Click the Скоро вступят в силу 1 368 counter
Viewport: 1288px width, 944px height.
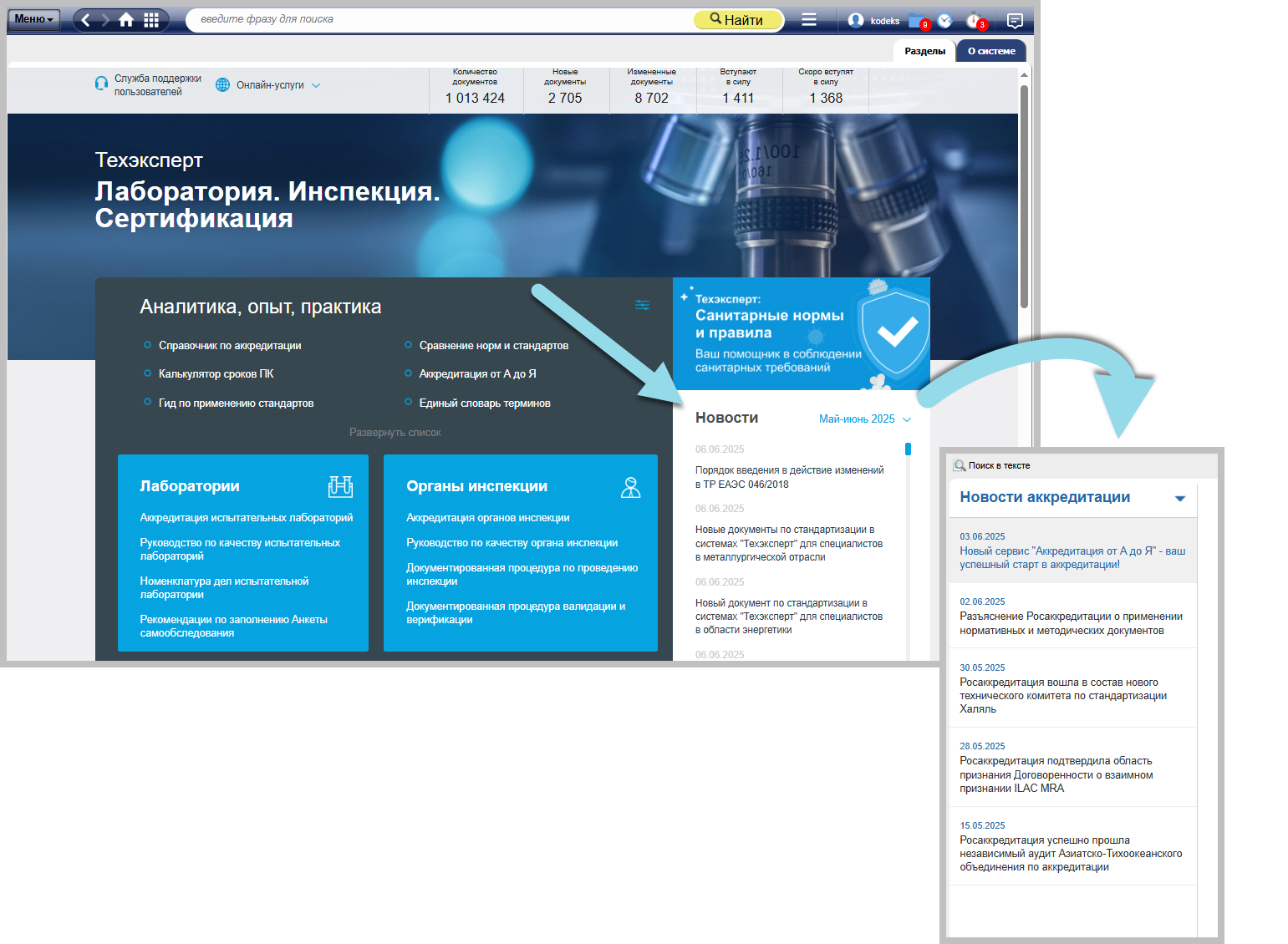pyautogui.click(x=826, y=87)
